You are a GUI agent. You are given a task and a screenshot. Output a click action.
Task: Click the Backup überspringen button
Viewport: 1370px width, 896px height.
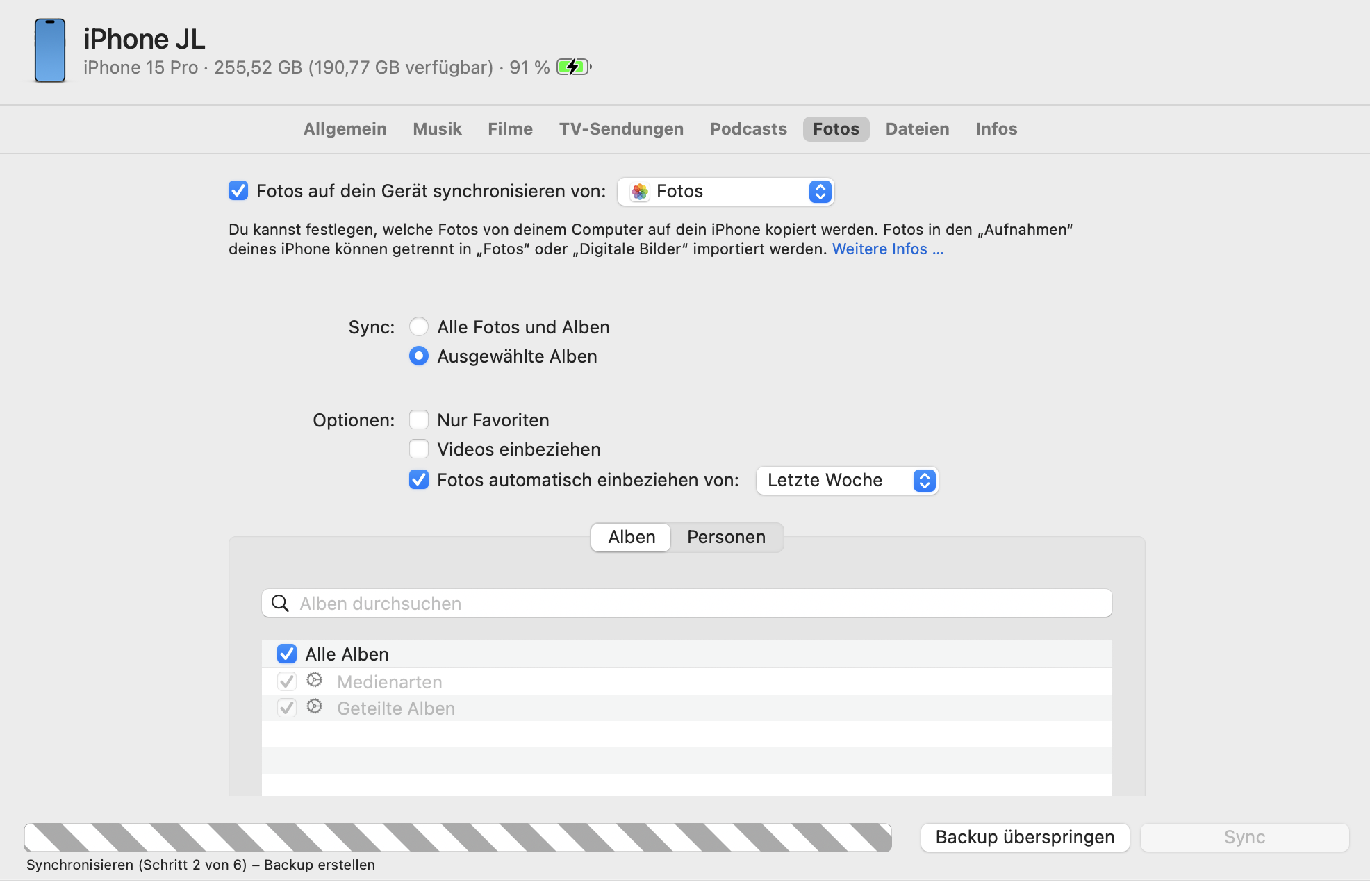pos(1025,837)
